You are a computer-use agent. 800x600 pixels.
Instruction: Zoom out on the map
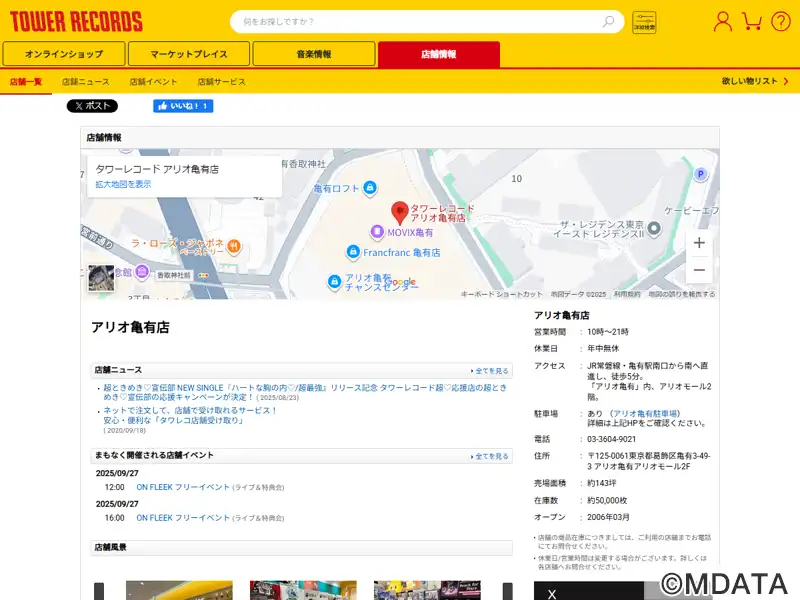[699, 270]
